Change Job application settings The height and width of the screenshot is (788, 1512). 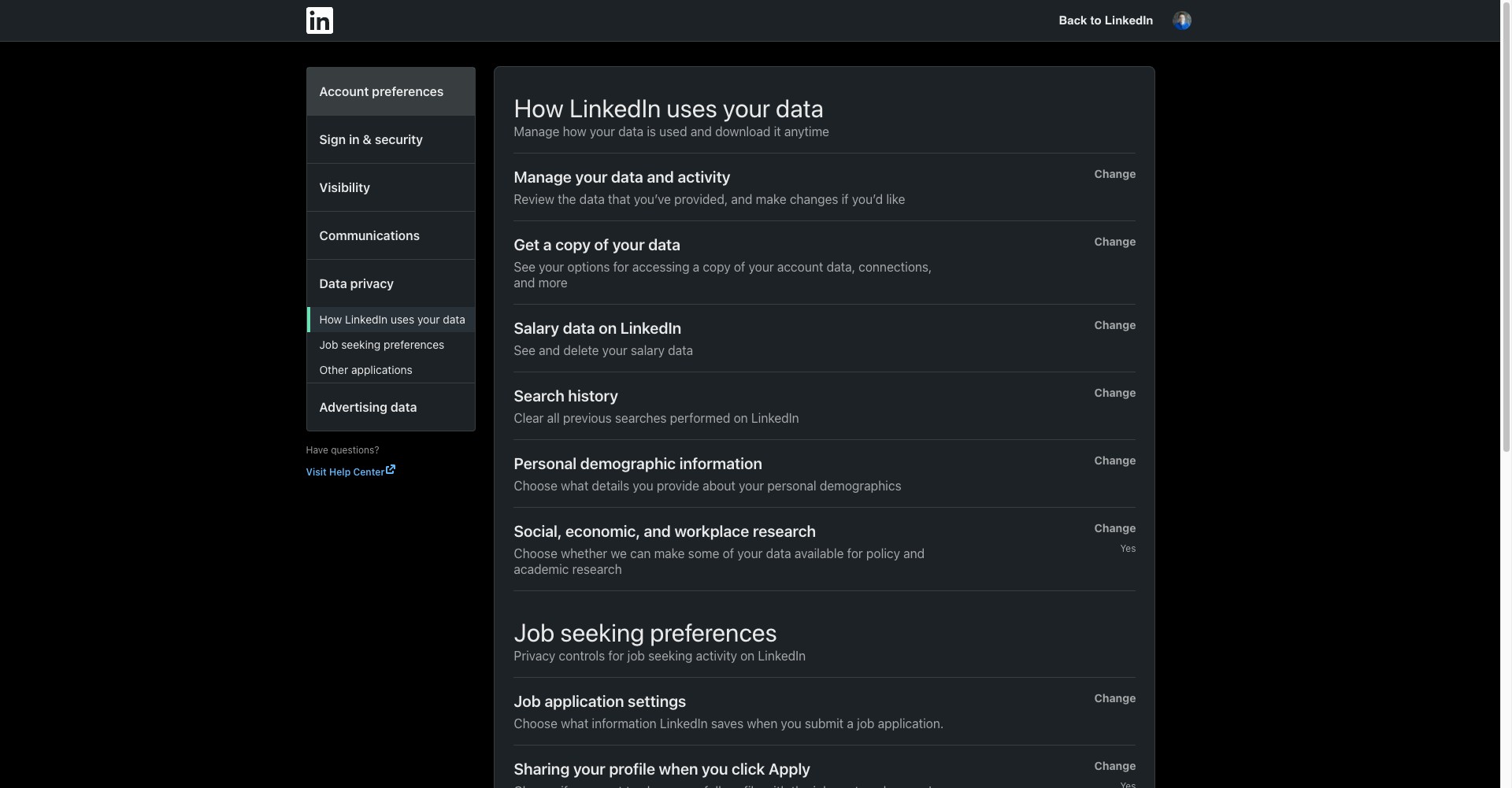pos(1114,699)
